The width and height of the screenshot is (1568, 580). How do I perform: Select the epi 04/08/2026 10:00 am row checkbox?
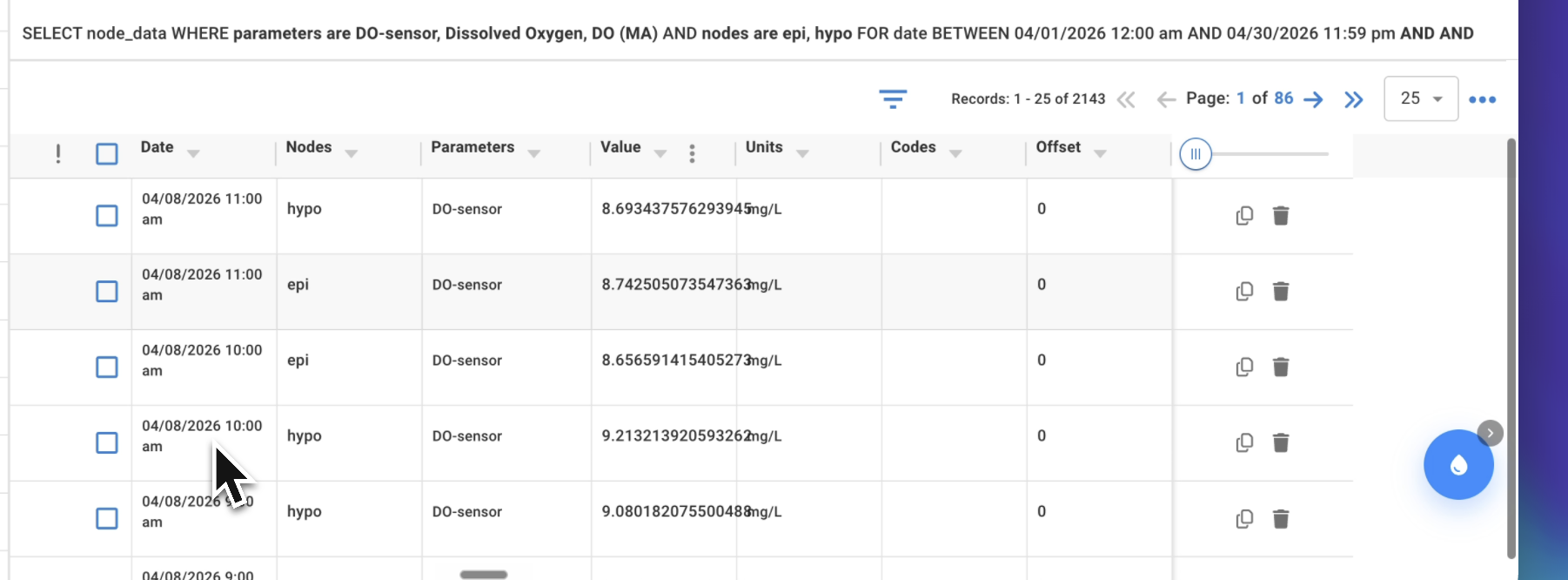107,367
